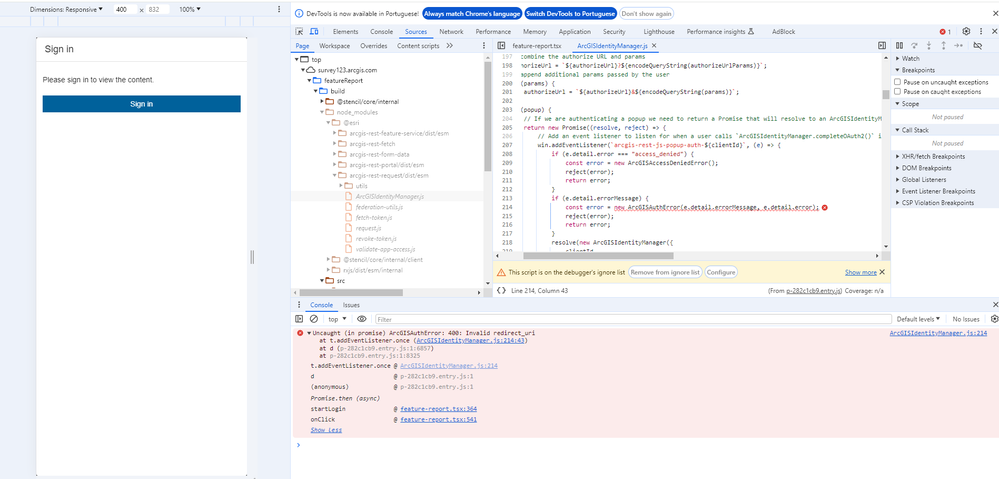Screen dimensions: 999x479
Task: Click the resume script execution icon
Action: click(x=899, y=45)
